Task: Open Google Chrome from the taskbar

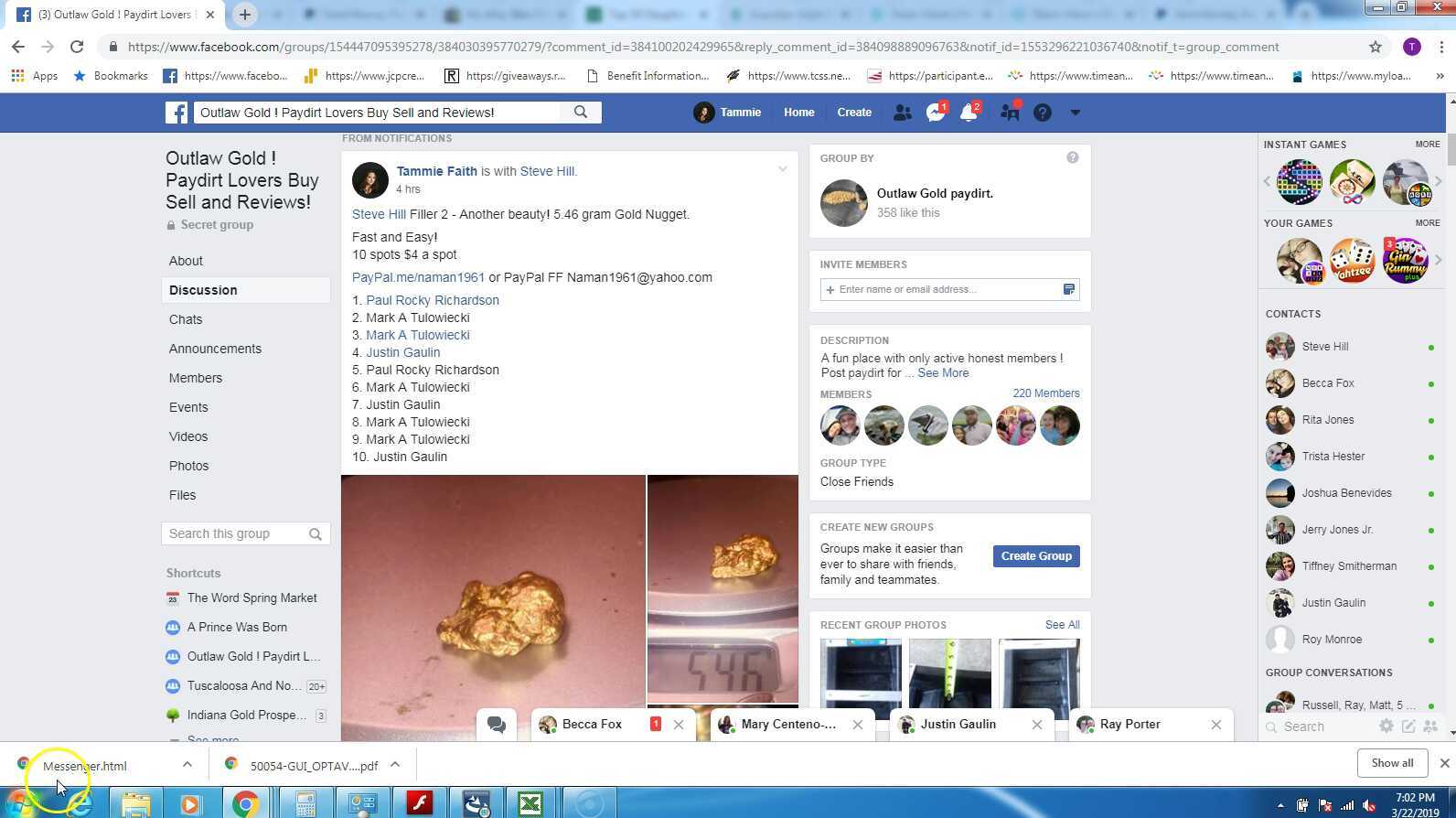Action: (x=245, y=803)
